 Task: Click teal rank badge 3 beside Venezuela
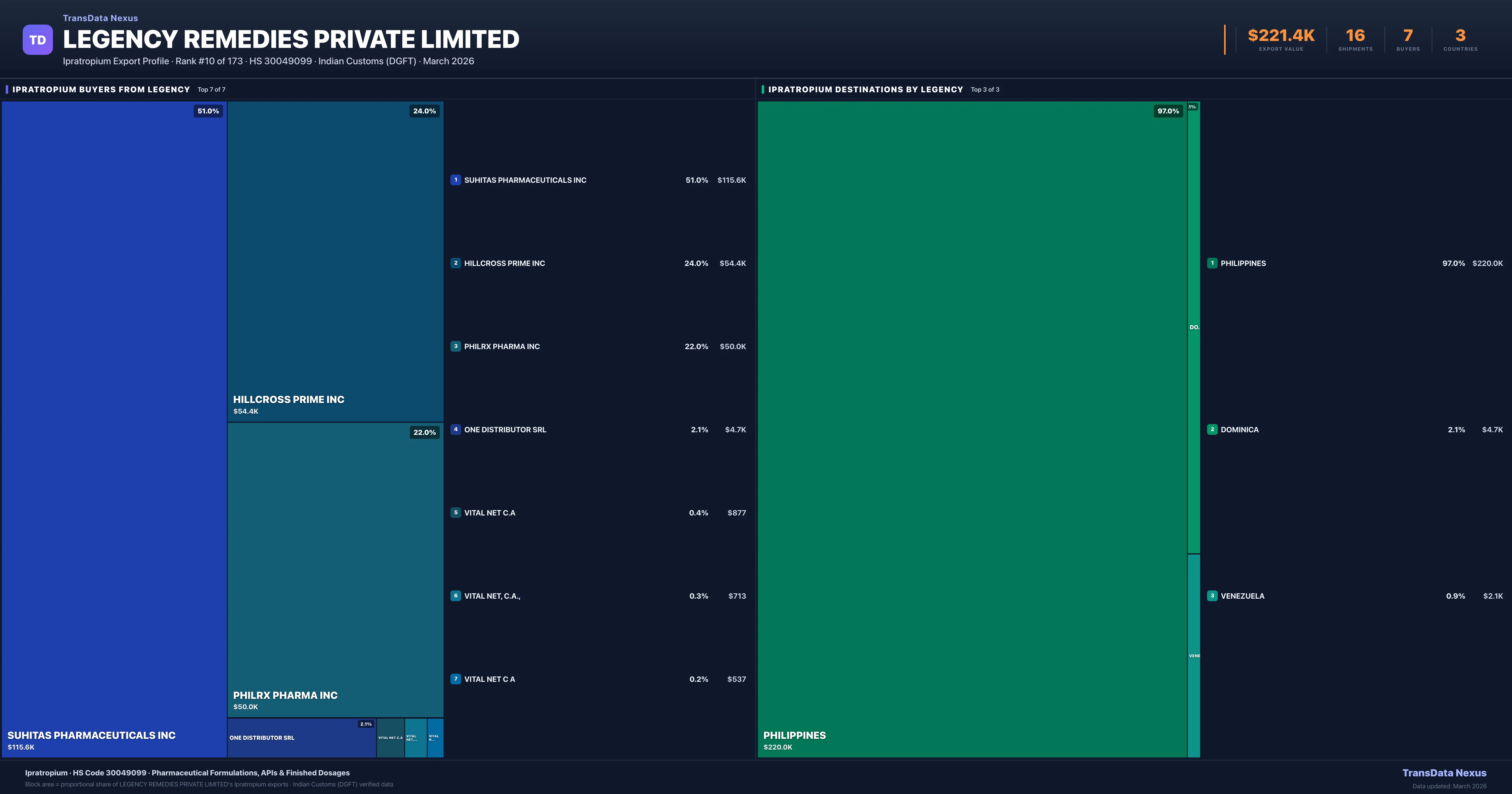coord(1212,595)
